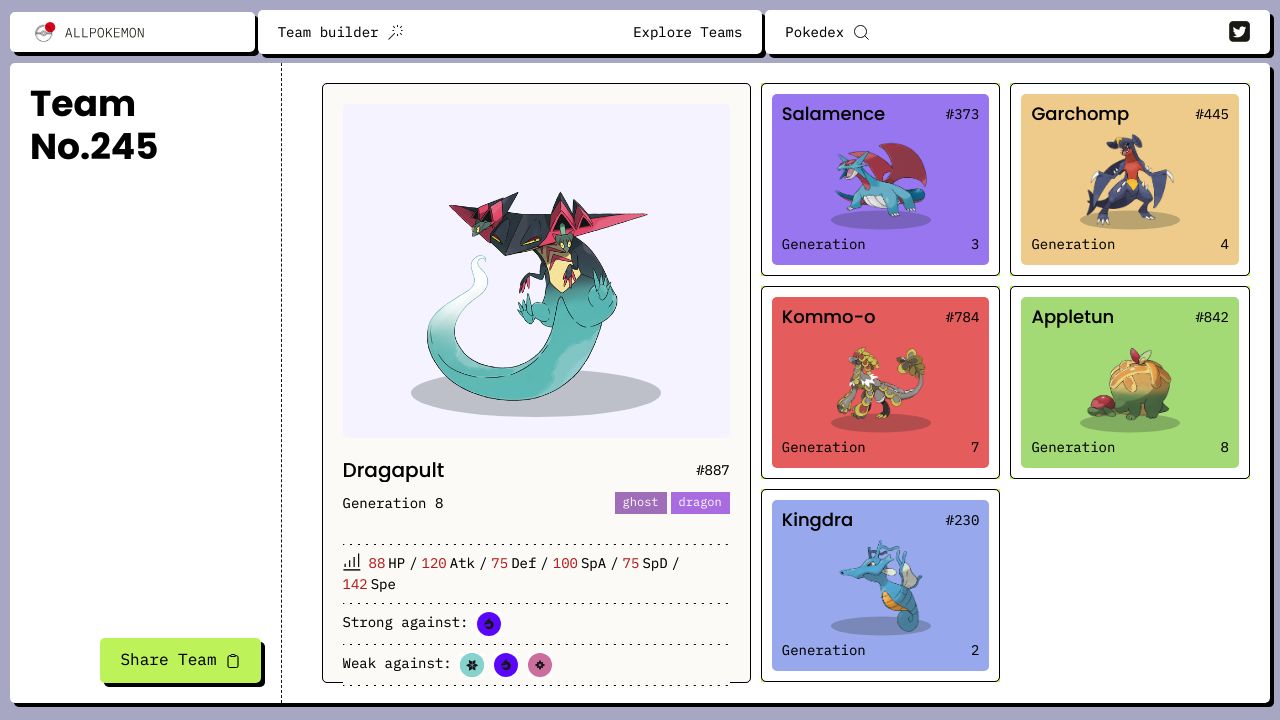Click the pink fairy weakness icon

[540, 664]
